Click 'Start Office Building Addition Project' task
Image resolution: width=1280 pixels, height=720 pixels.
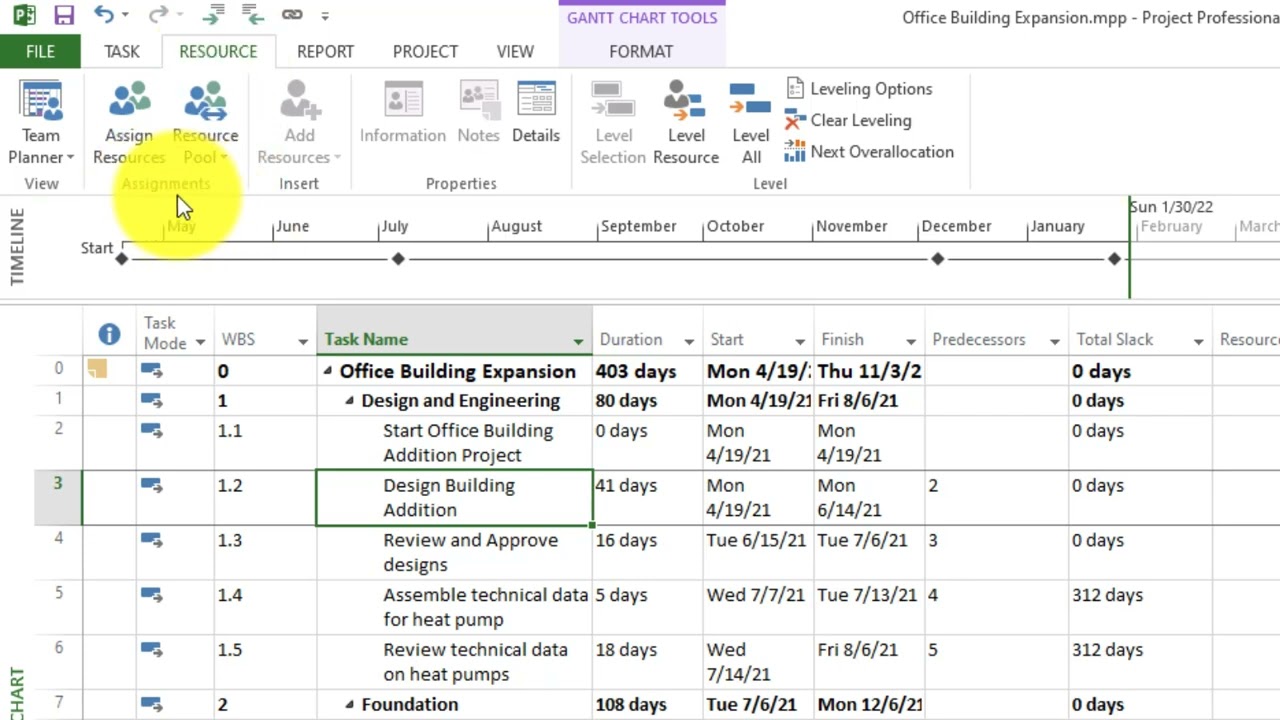coord(468,442)
